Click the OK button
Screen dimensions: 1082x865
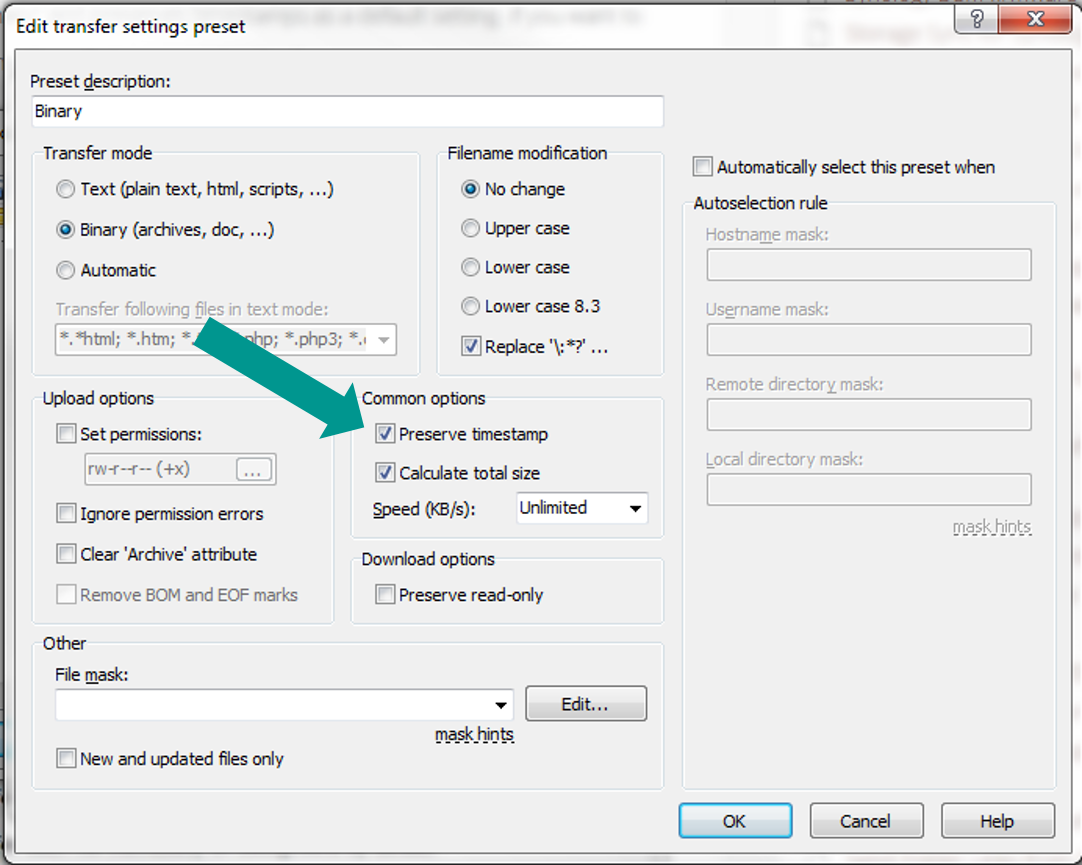734,821
